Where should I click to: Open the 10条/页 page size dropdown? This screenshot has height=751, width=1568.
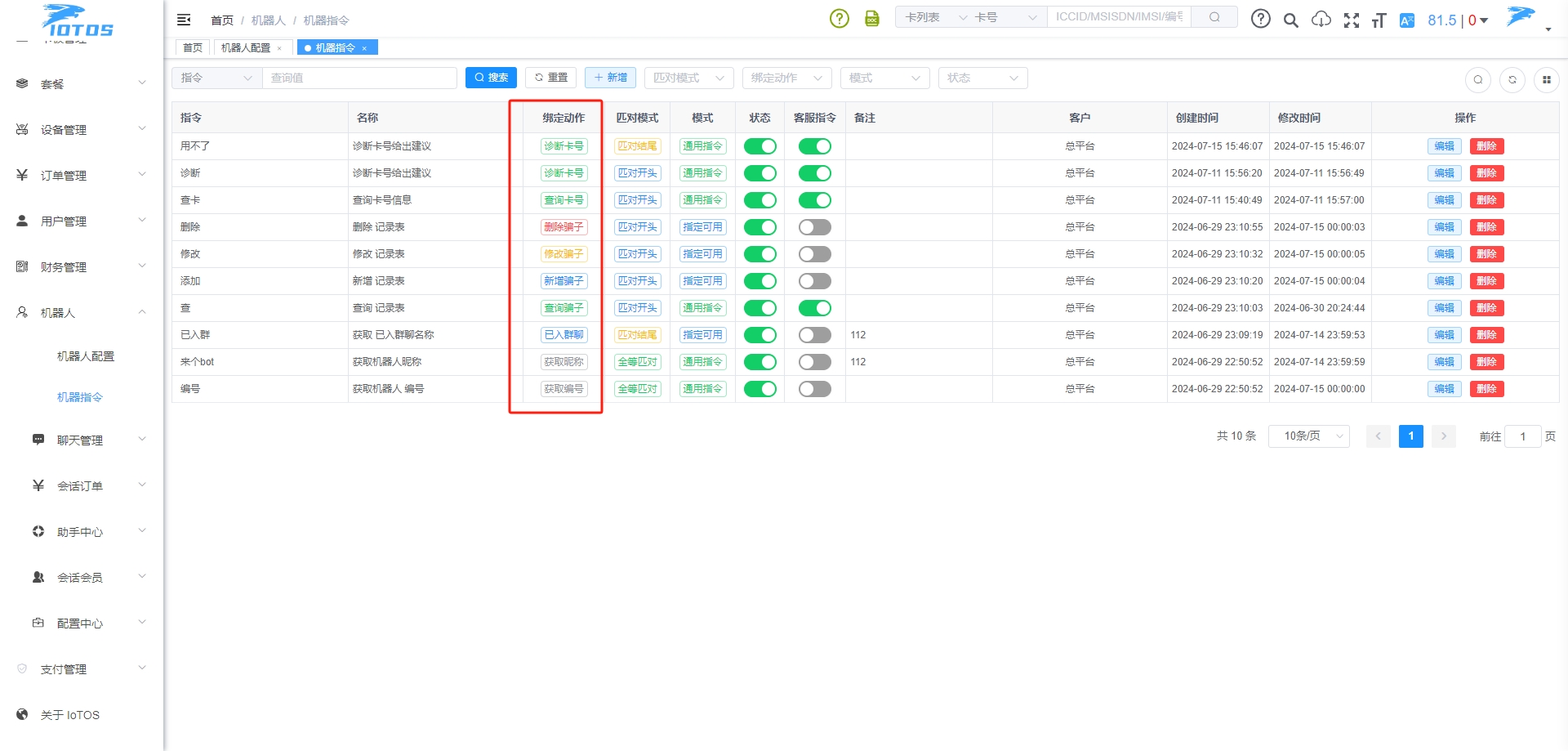[x=1309, y=436]
